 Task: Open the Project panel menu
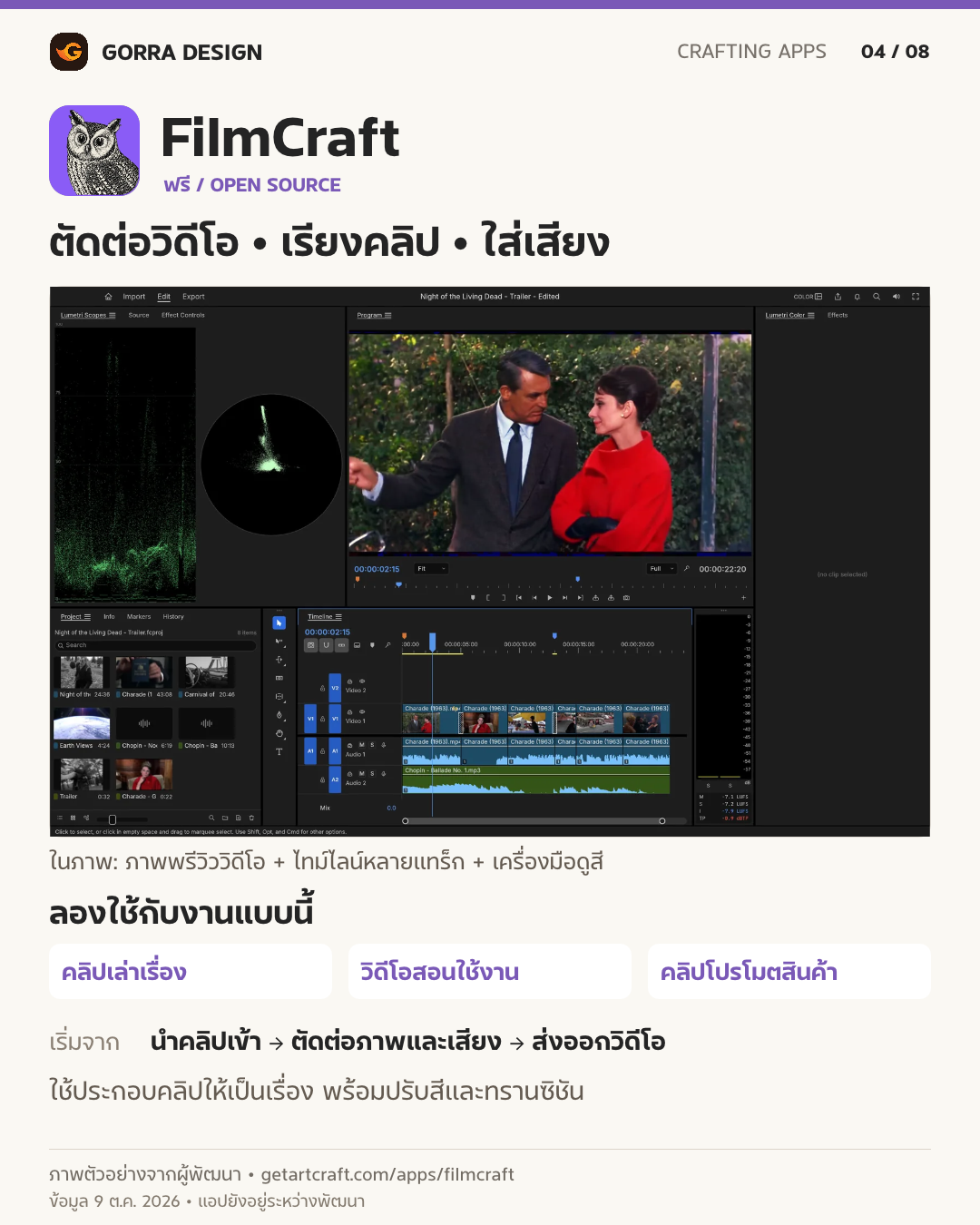click(x=87, y=616)
